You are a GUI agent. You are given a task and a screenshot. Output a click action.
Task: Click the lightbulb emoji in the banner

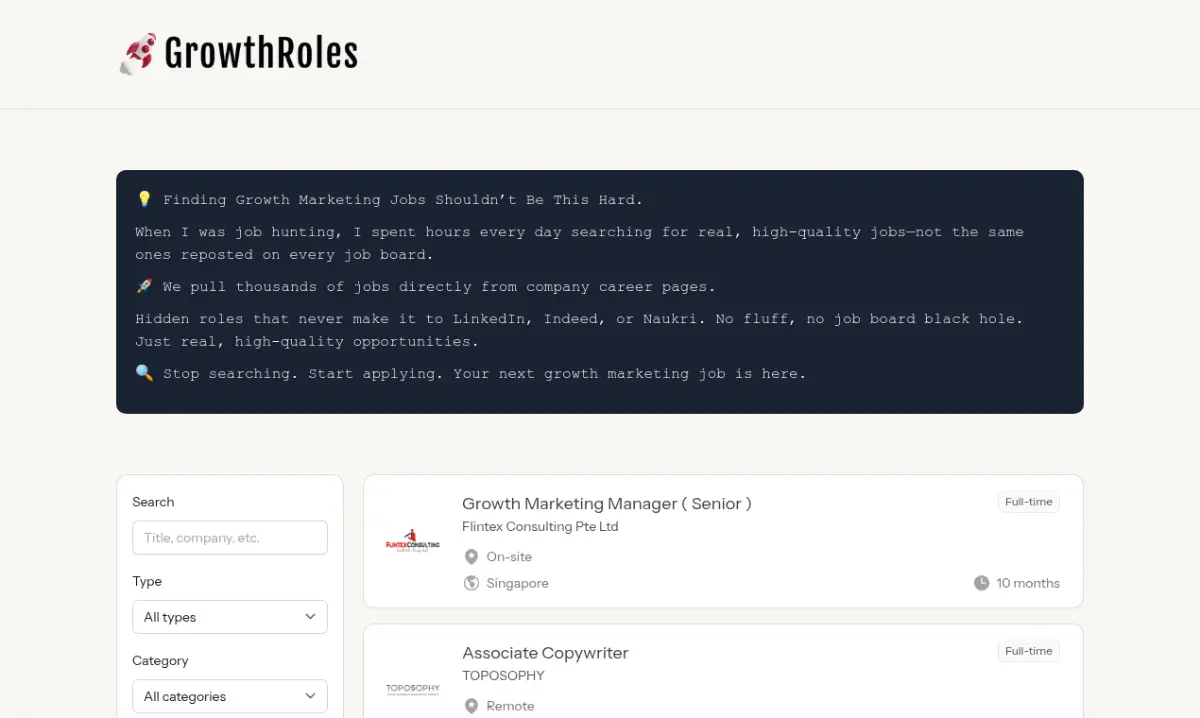144,198
